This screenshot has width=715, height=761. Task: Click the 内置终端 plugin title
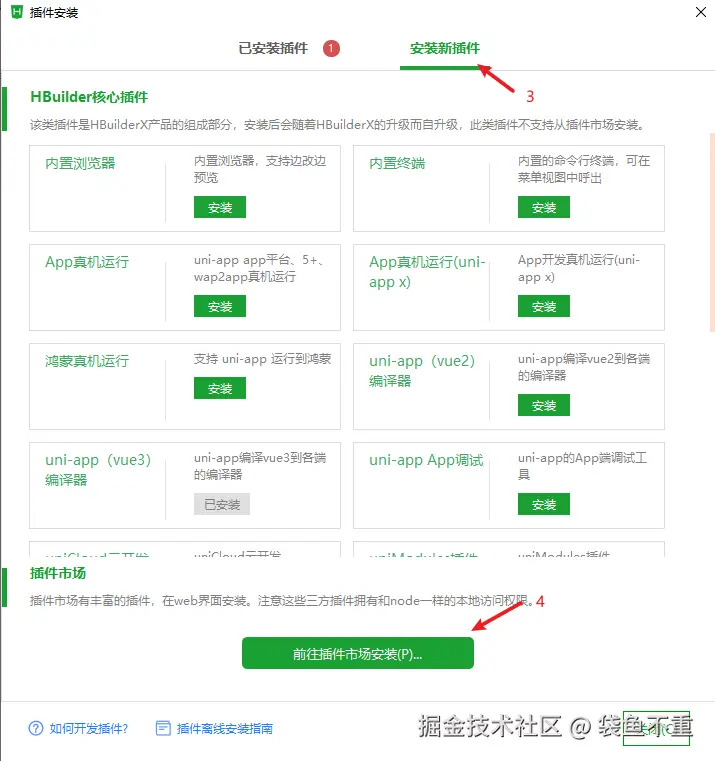397,163
